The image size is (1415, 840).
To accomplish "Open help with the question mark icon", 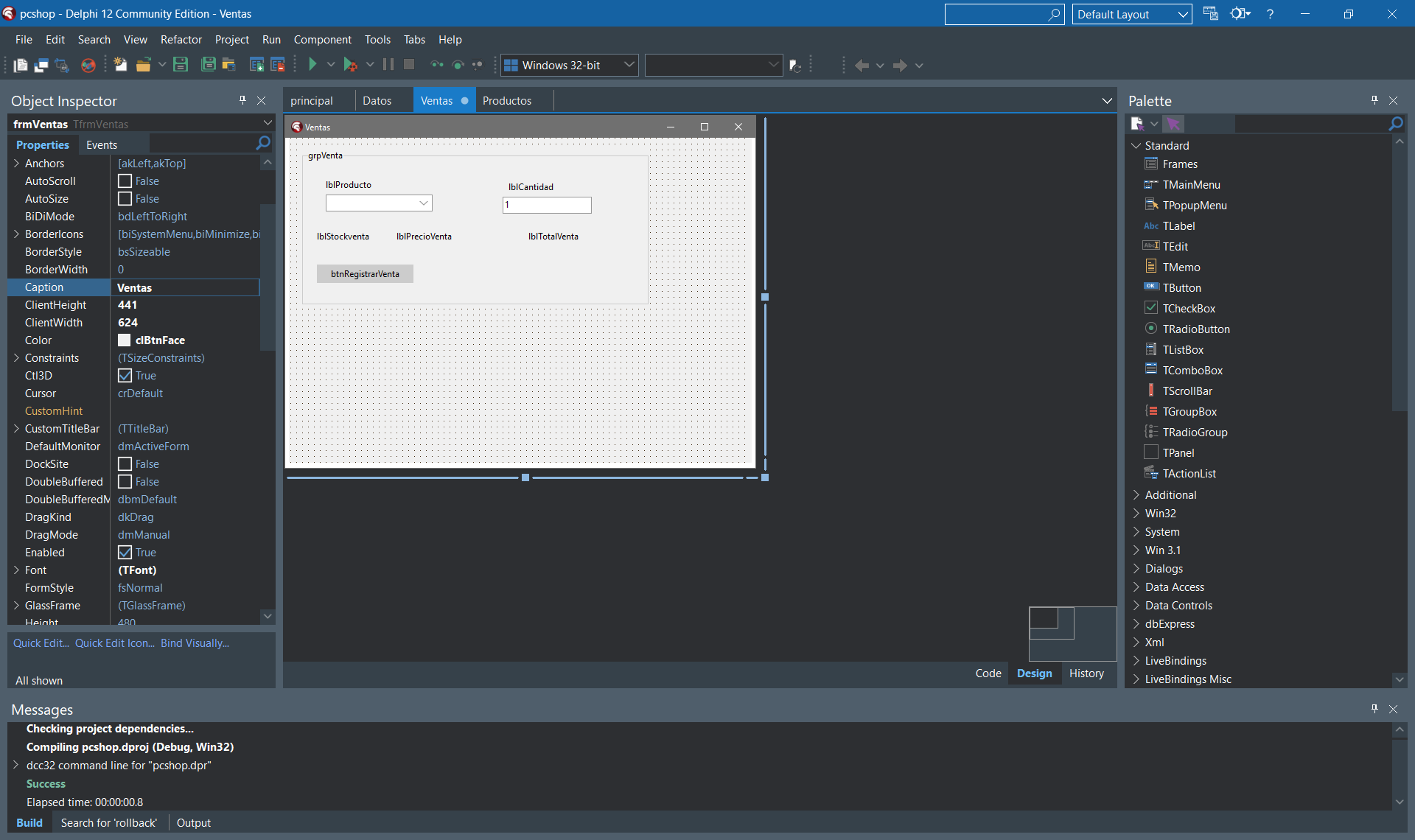I will coord(1270,14).
